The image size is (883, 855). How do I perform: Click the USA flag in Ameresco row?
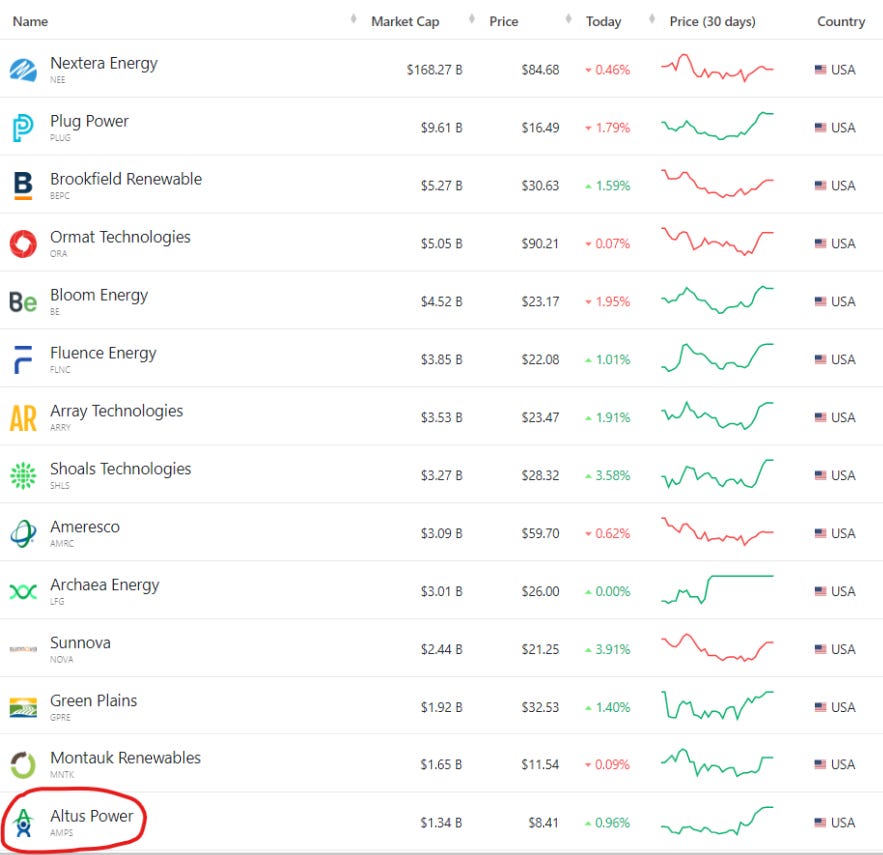click(820, 533)
